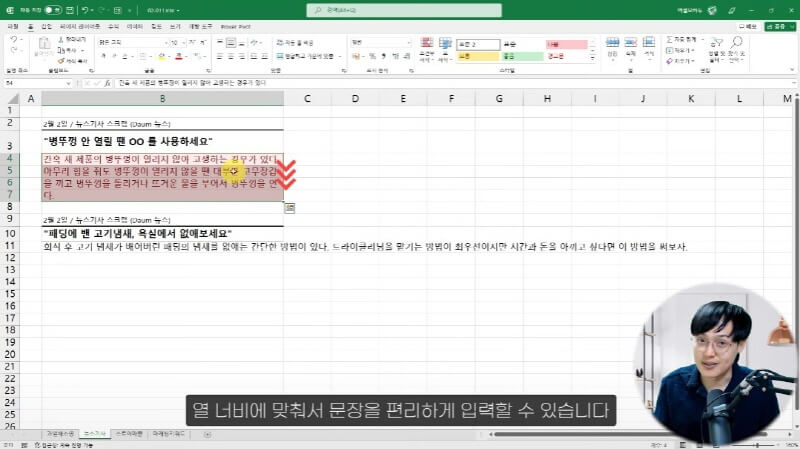
Task: Apply the red Font Color button
Action: 179,56
